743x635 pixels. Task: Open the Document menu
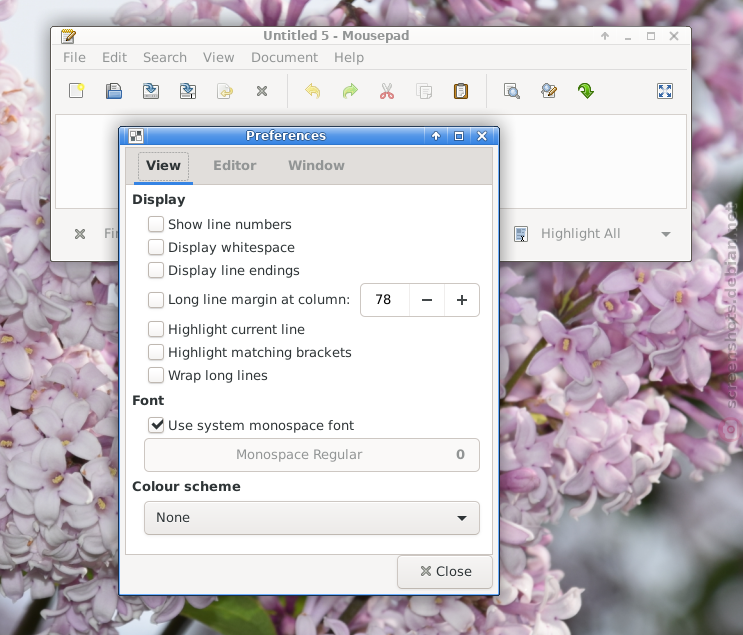click(284, 57)
